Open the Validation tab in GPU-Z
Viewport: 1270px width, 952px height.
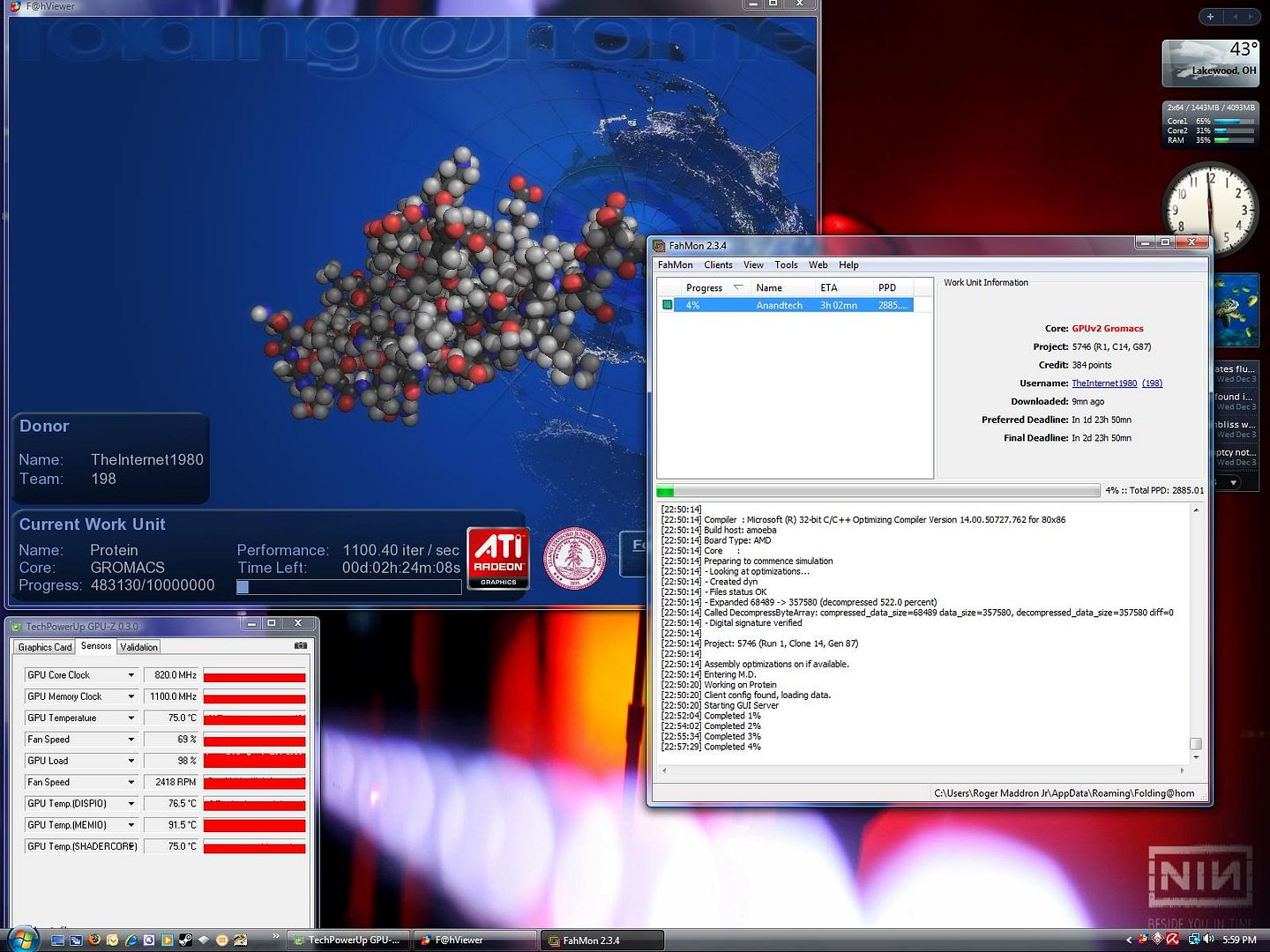138,647
